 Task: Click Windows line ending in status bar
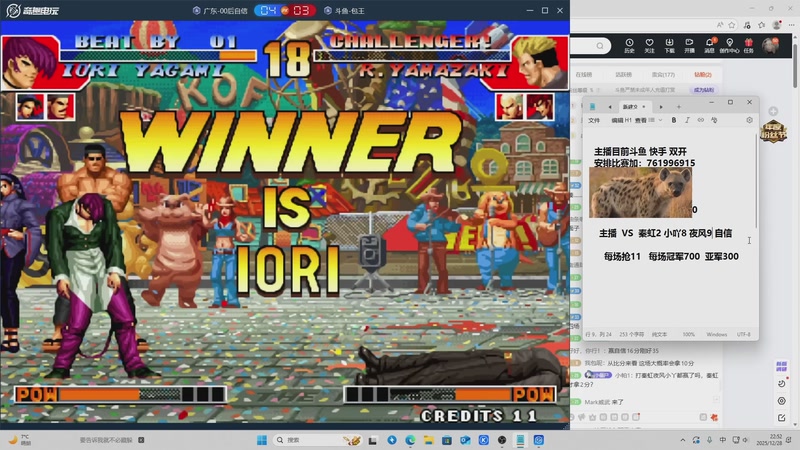pos(717,335)
